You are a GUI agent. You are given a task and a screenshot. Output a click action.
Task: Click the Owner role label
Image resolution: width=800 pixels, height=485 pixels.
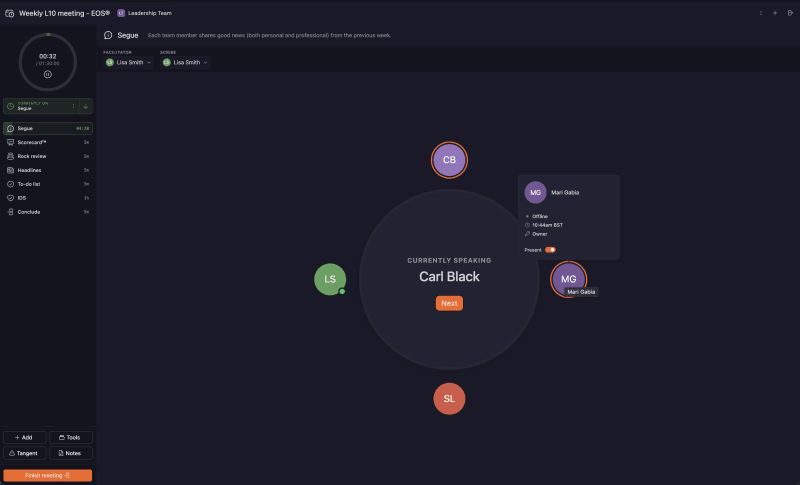540,234
